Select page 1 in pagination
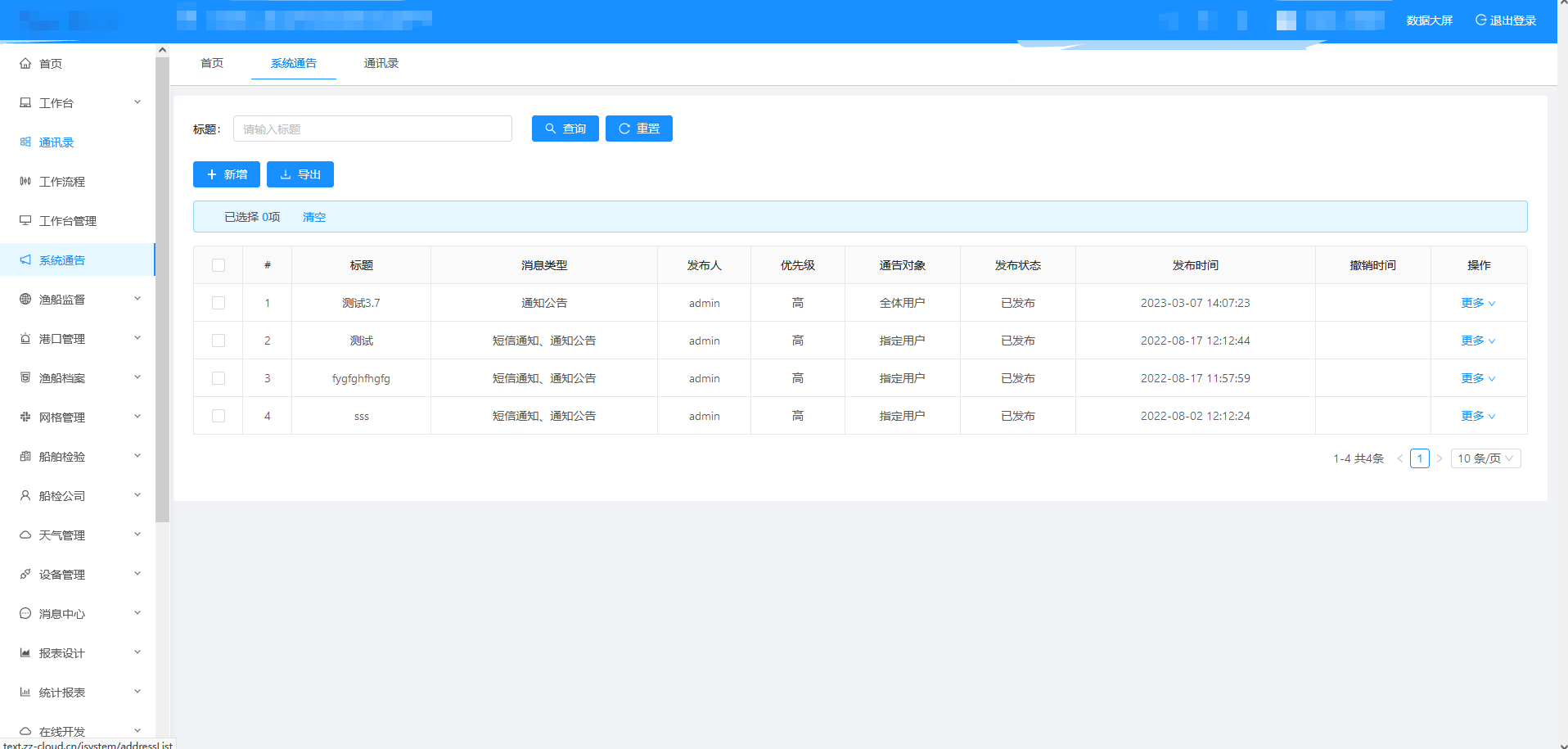 tap(1420, 458)
